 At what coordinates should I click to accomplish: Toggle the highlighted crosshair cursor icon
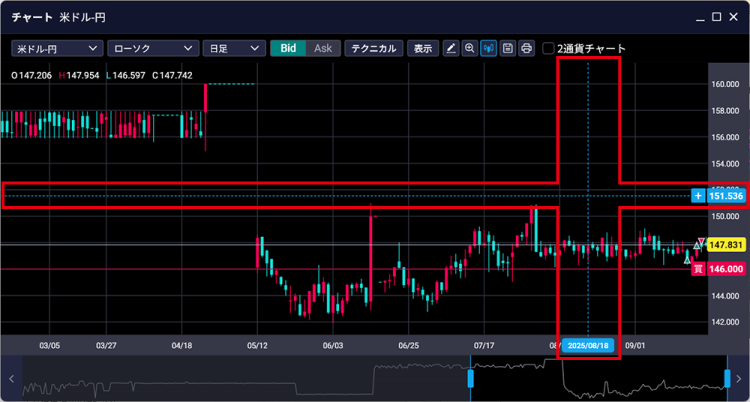pos(489,48)
